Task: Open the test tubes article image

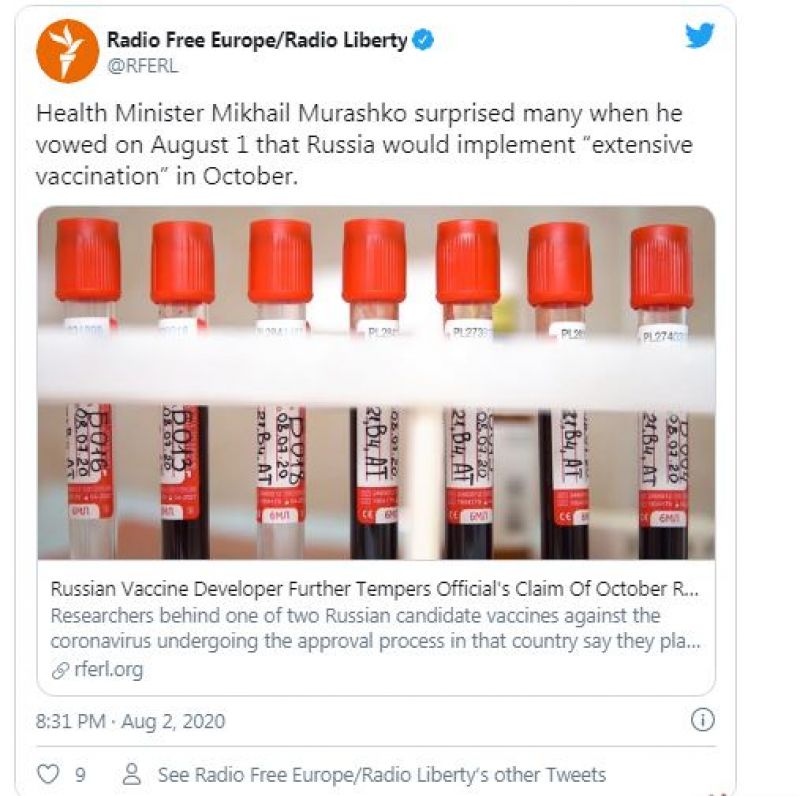Action: point(376,383)
